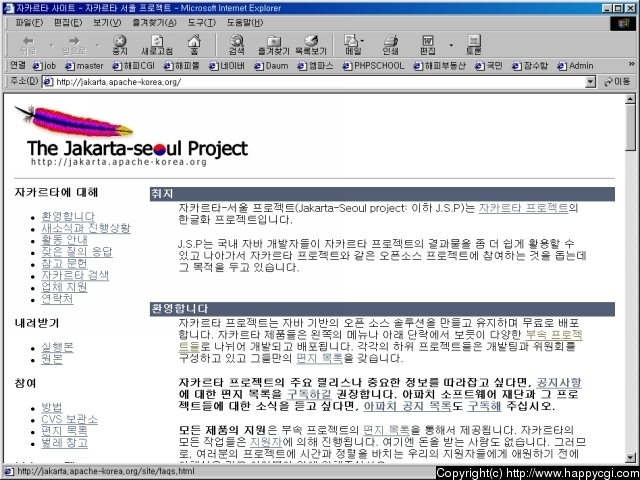
Task: Follow the 공지사항 link in the paragraph
Action: click(559, 383)
